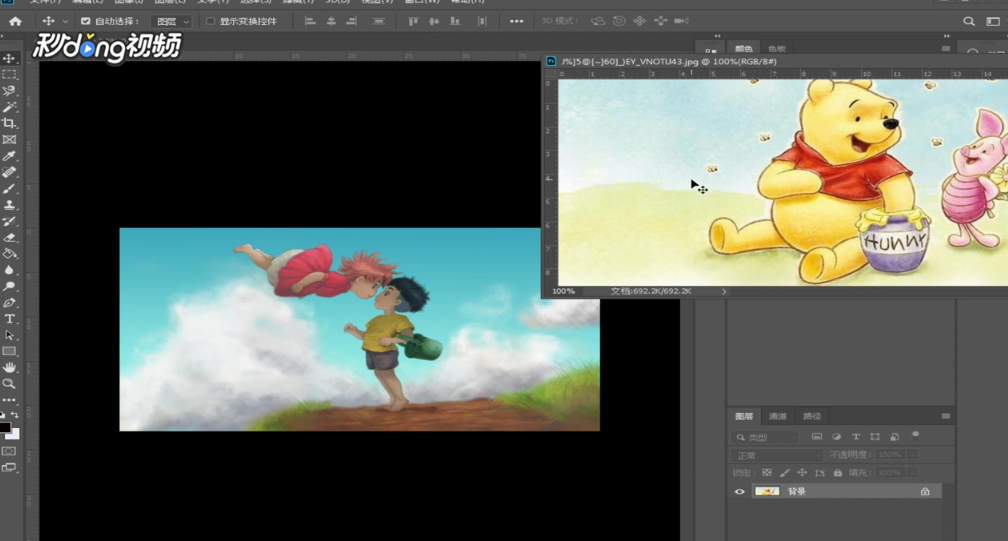Open the 色板 Swatches panel tab
1008x541 pixels.
(x=777, y=49)
